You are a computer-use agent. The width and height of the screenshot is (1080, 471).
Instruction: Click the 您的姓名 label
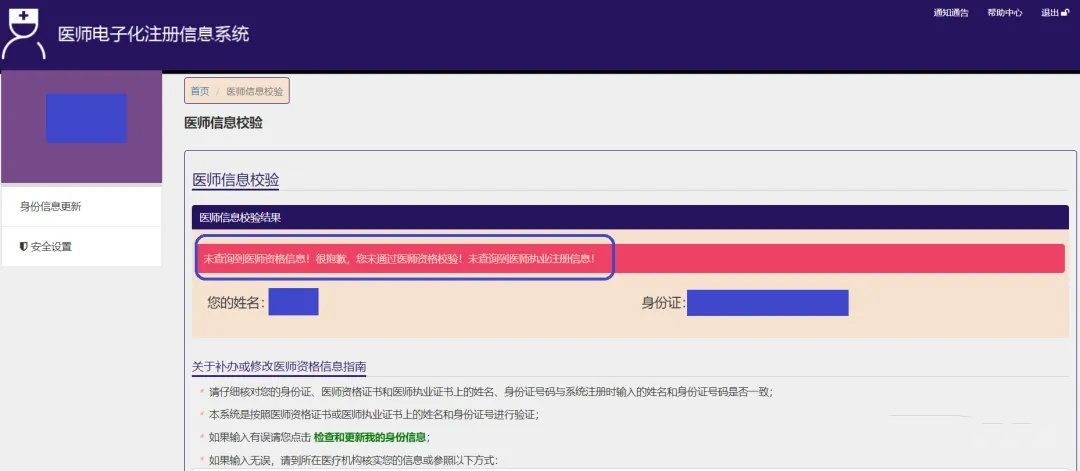(236, 303)
